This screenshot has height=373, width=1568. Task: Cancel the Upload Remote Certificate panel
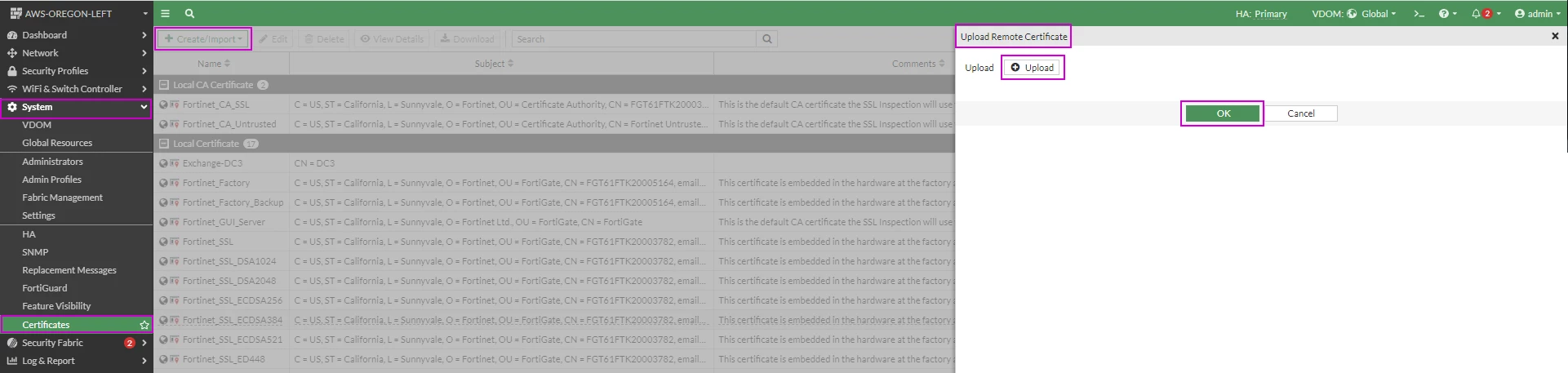1300,113
